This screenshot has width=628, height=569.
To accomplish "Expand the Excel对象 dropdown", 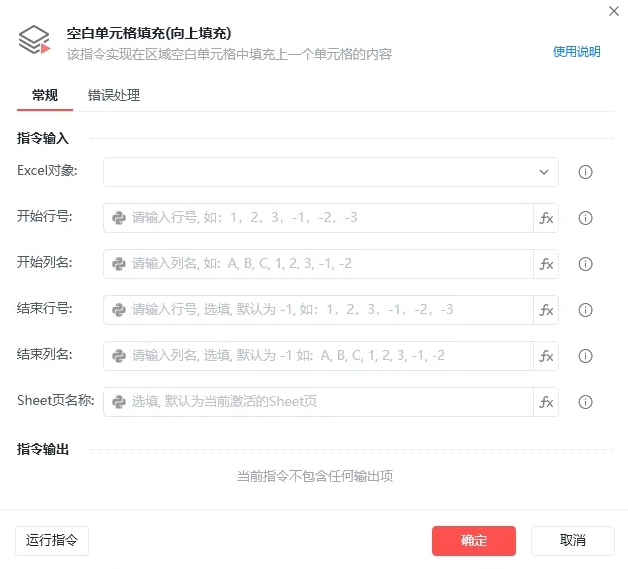I will 544,172.
